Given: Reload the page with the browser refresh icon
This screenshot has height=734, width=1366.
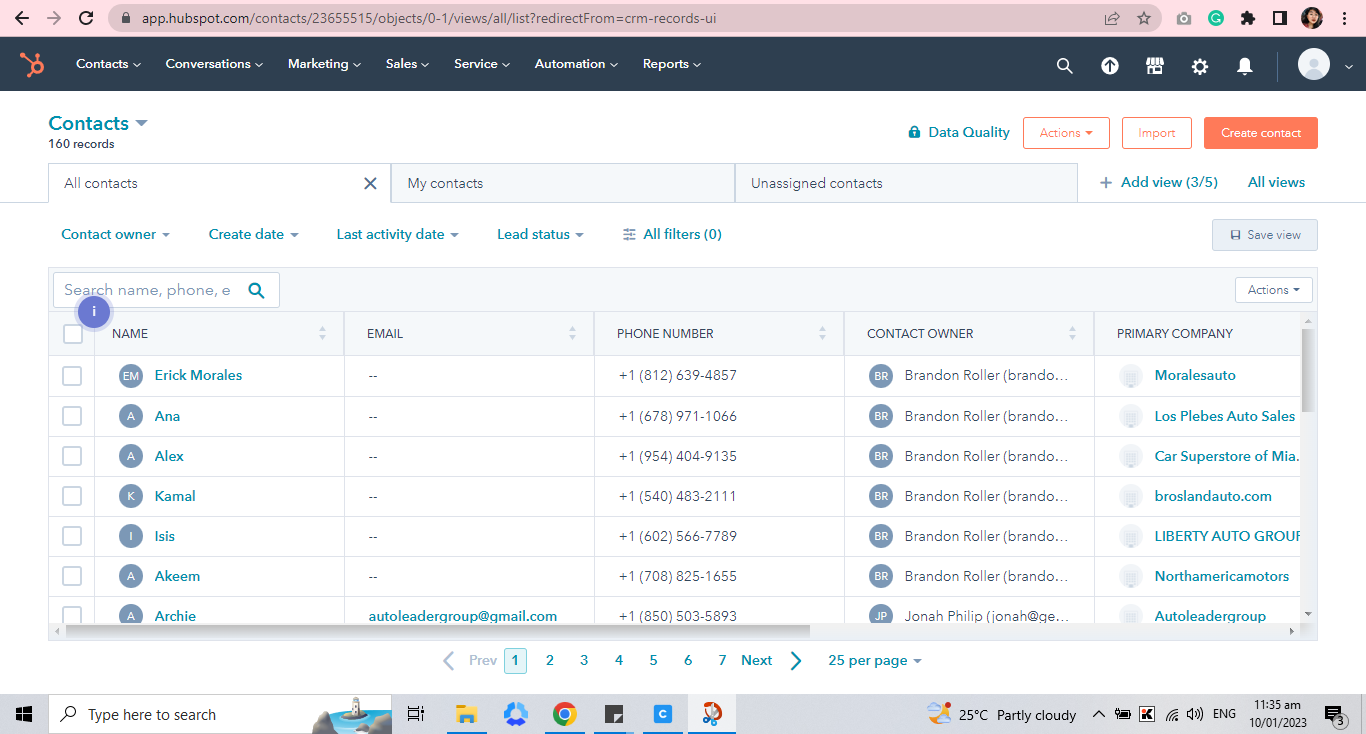Looking at the screenshot, I should click(x=86, y=18).
